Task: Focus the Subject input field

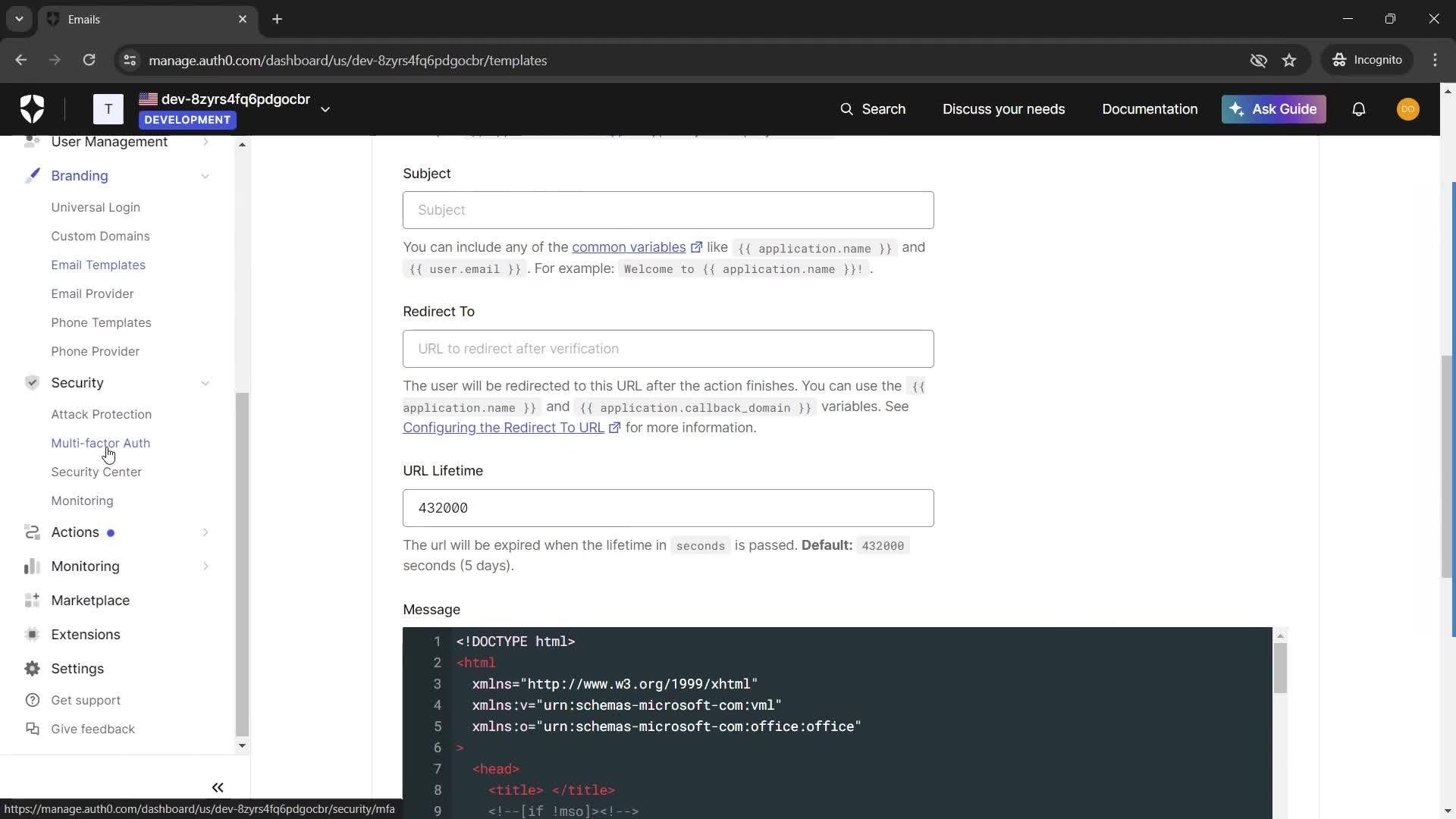Action: (668, 210)
